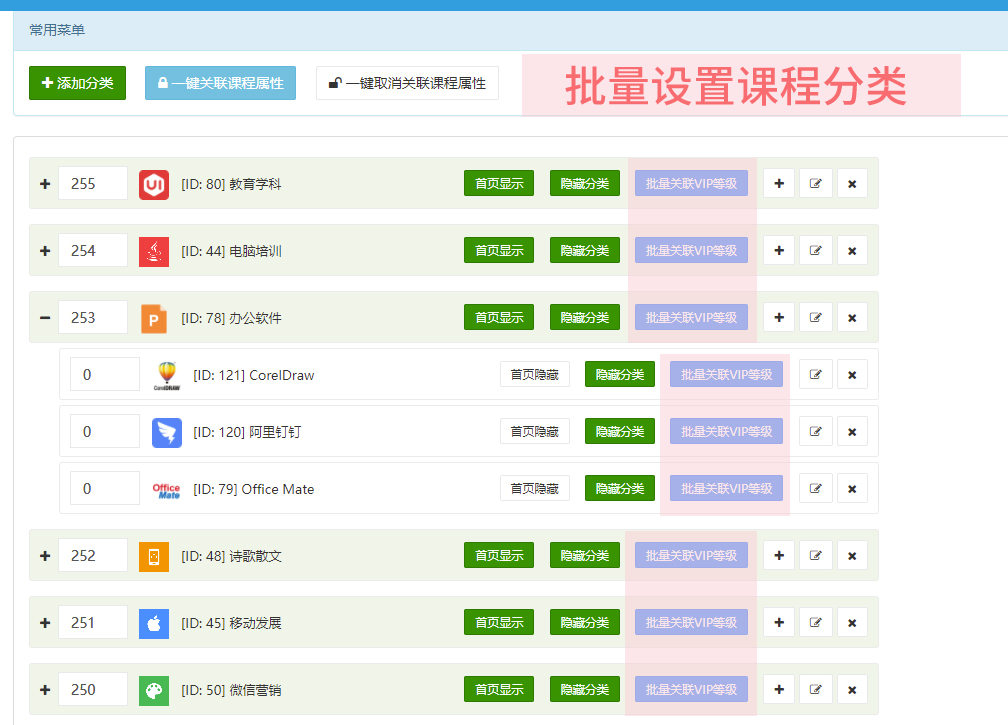The height and width of the screenshot is (725, 1008).
Task: Click the CorelDraw balloon icon
Action: [x=167, y=375]
